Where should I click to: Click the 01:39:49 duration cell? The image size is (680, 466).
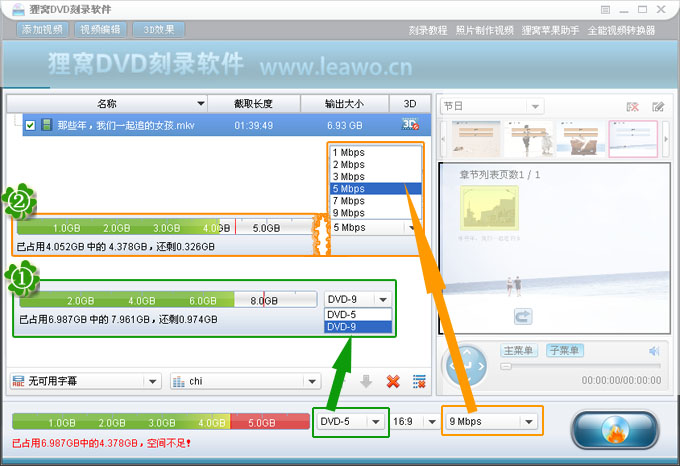point(254,126)
